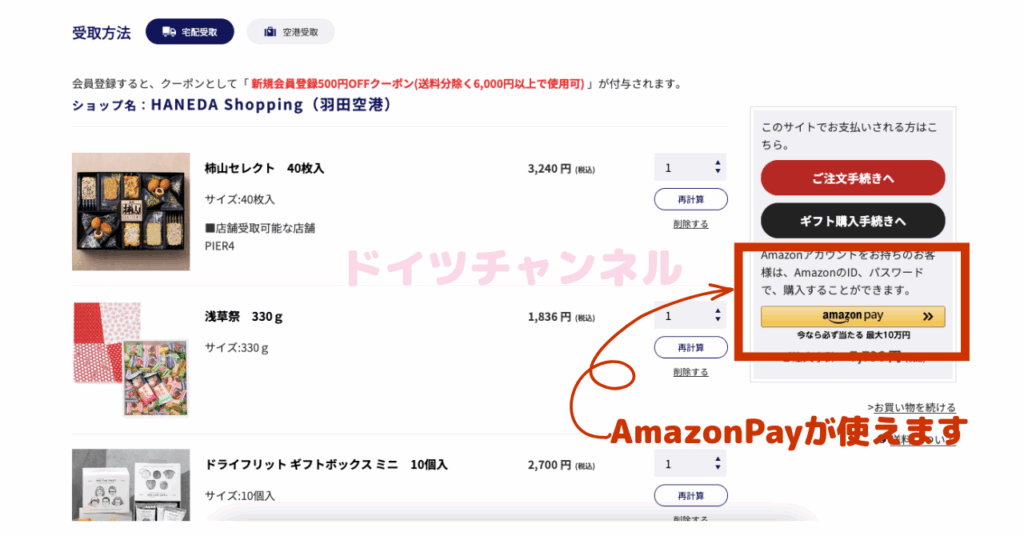
Task: Decrease quantity arrow for ドライフリット ギフトボックス
Action: coord(718,467)
